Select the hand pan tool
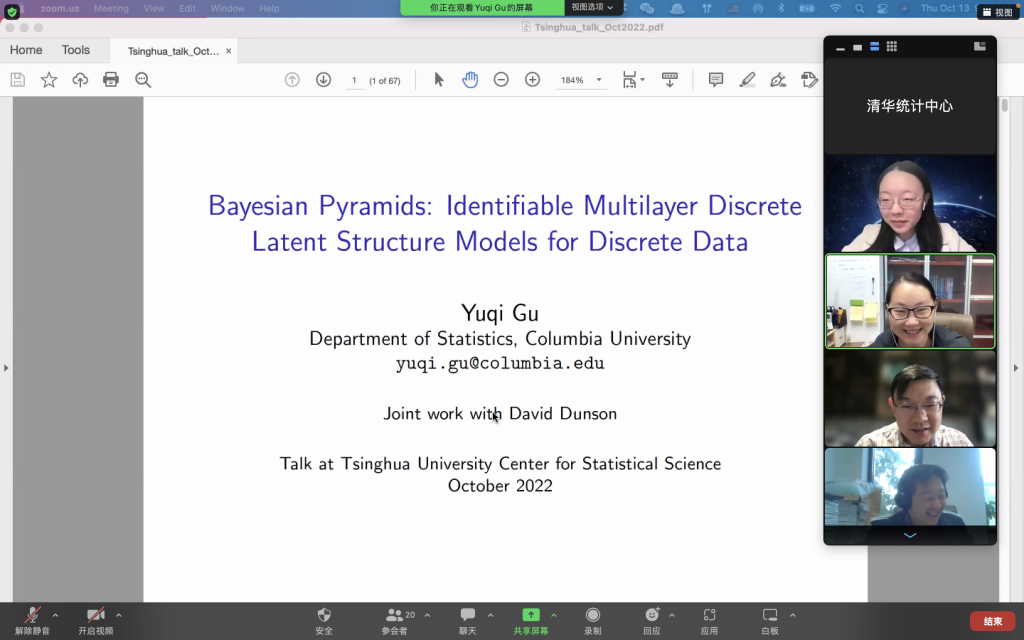The width and height of the screenshot is (1024, 640). pyautogui.click(x=470, y=80)
